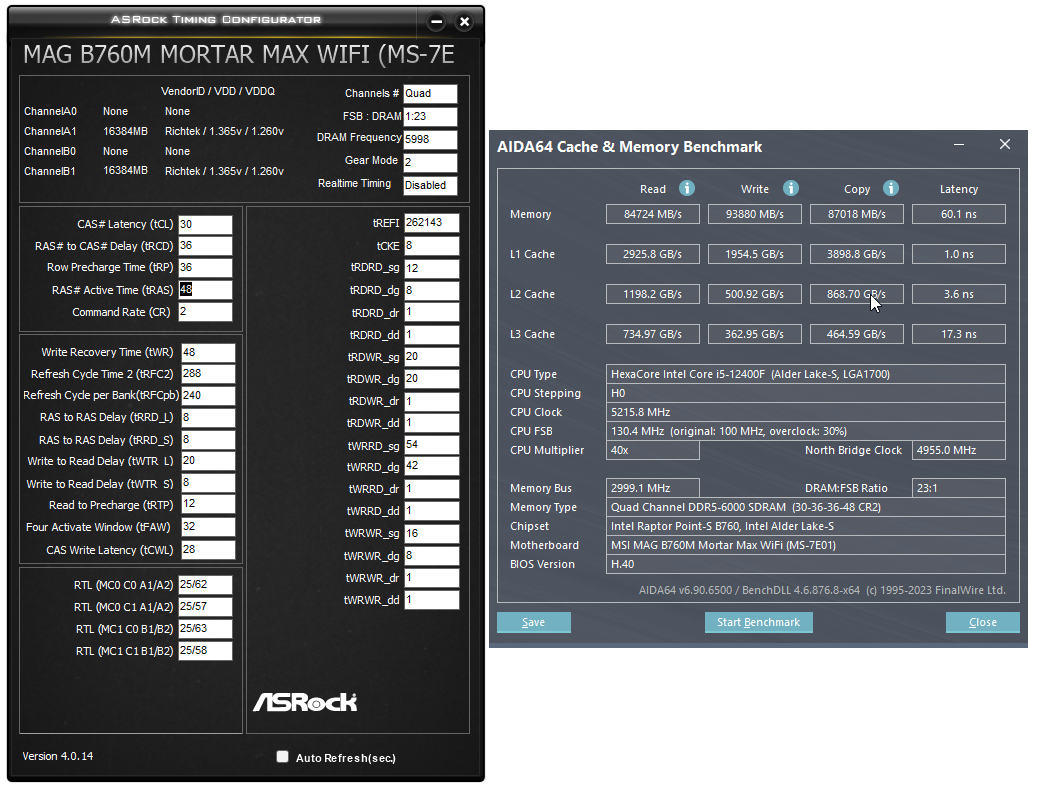1050x791 pixels.
Task: Minimize the ASRock Timing Configurator window
Action: pos(437,22)
